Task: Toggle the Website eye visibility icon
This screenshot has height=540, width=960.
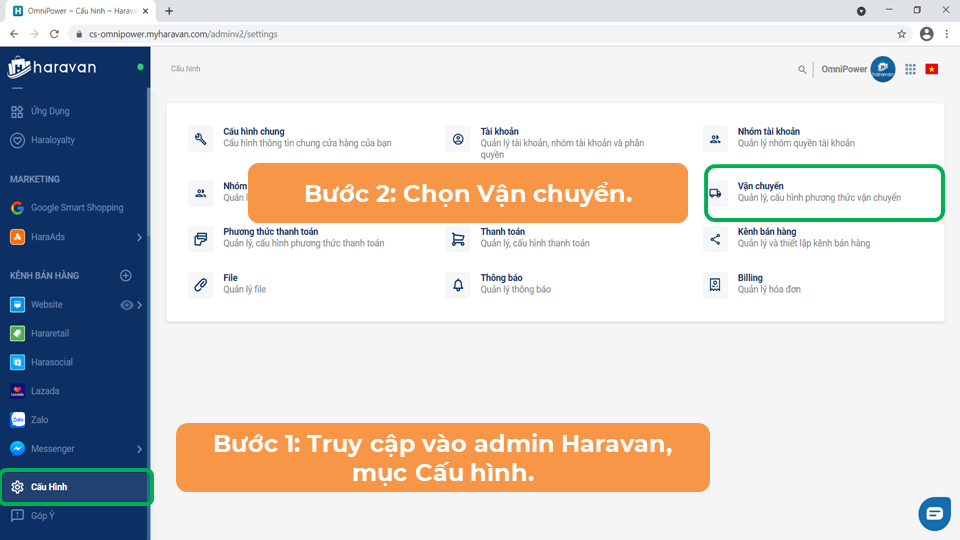Action: [127, 305]
